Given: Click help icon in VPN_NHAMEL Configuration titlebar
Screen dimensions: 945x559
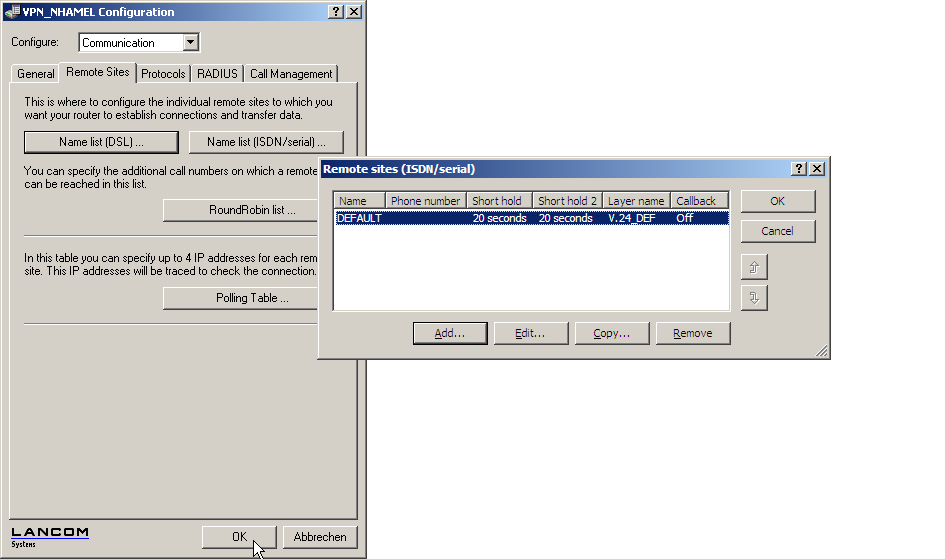Looking at the screenshot, I should [335, 12].
